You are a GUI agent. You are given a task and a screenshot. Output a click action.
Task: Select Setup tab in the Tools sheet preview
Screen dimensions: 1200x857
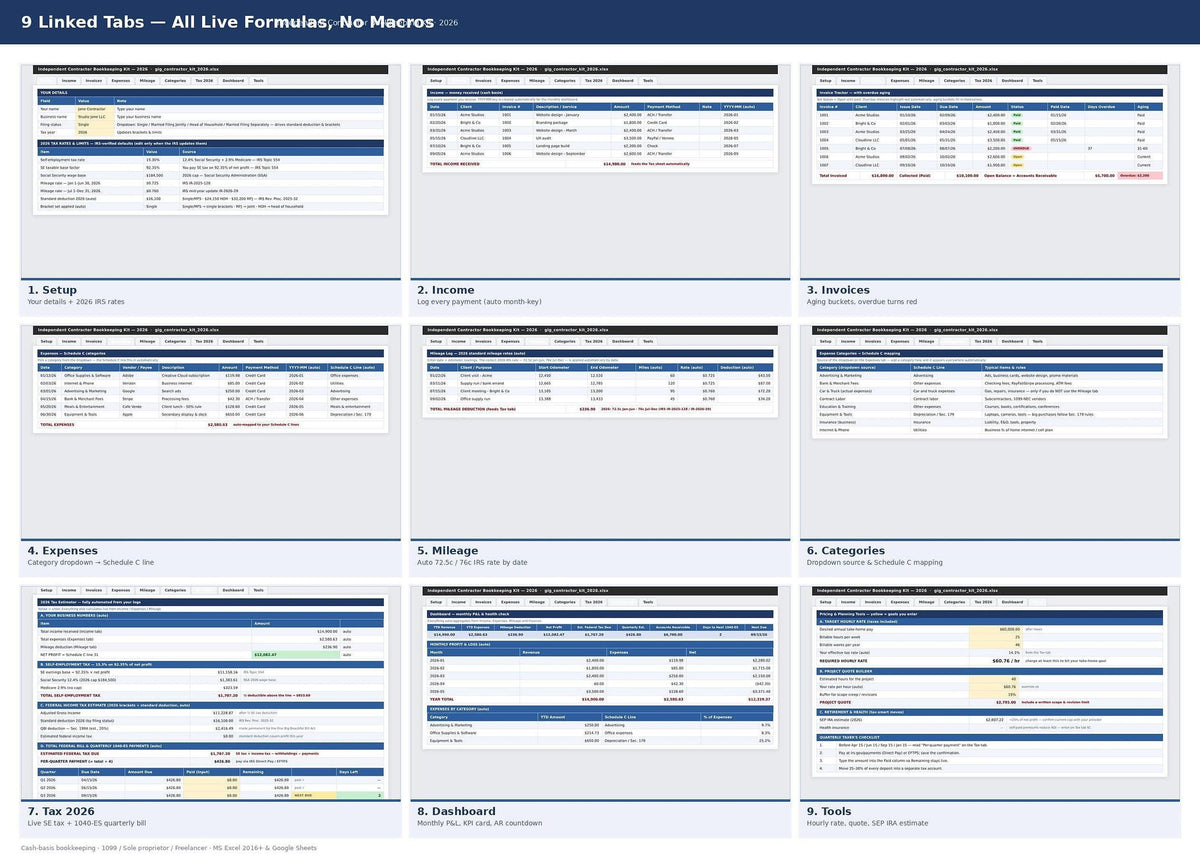[x=826, y=602]
